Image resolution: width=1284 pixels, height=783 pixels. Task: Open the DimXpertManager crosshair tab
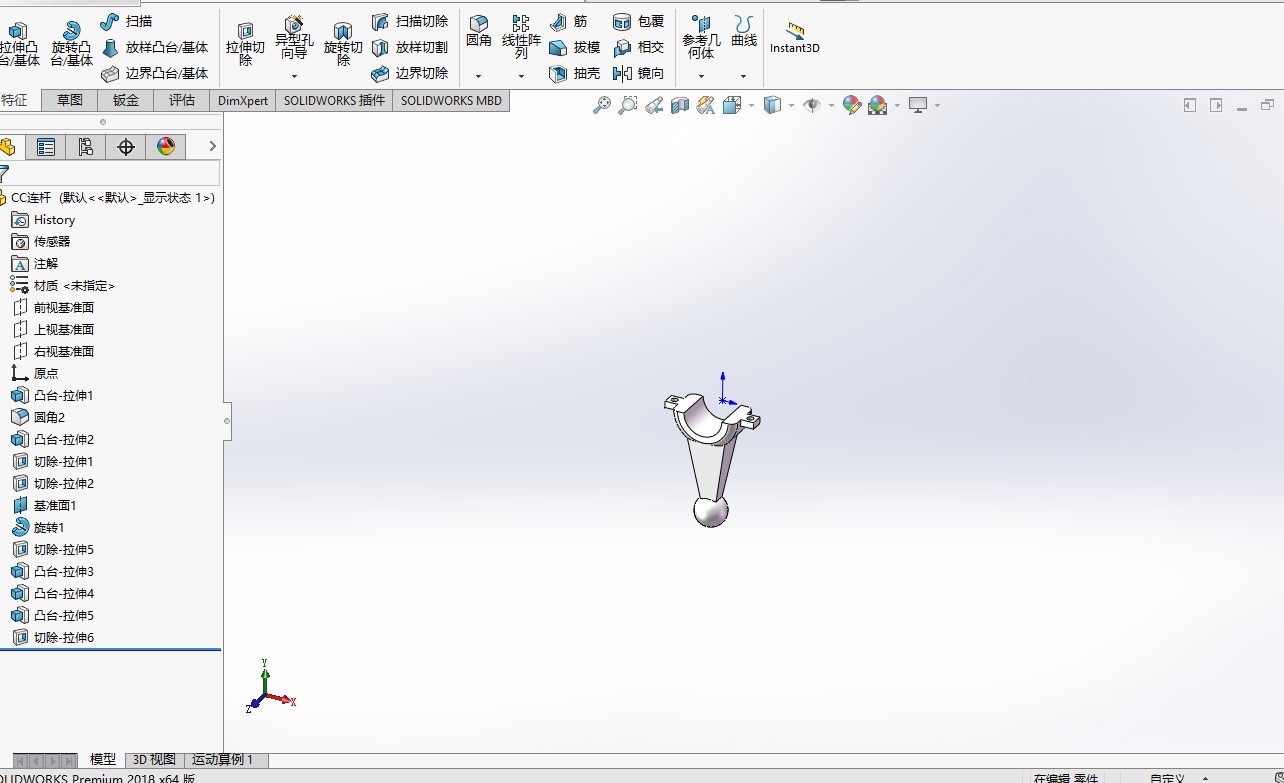point(126,147)
